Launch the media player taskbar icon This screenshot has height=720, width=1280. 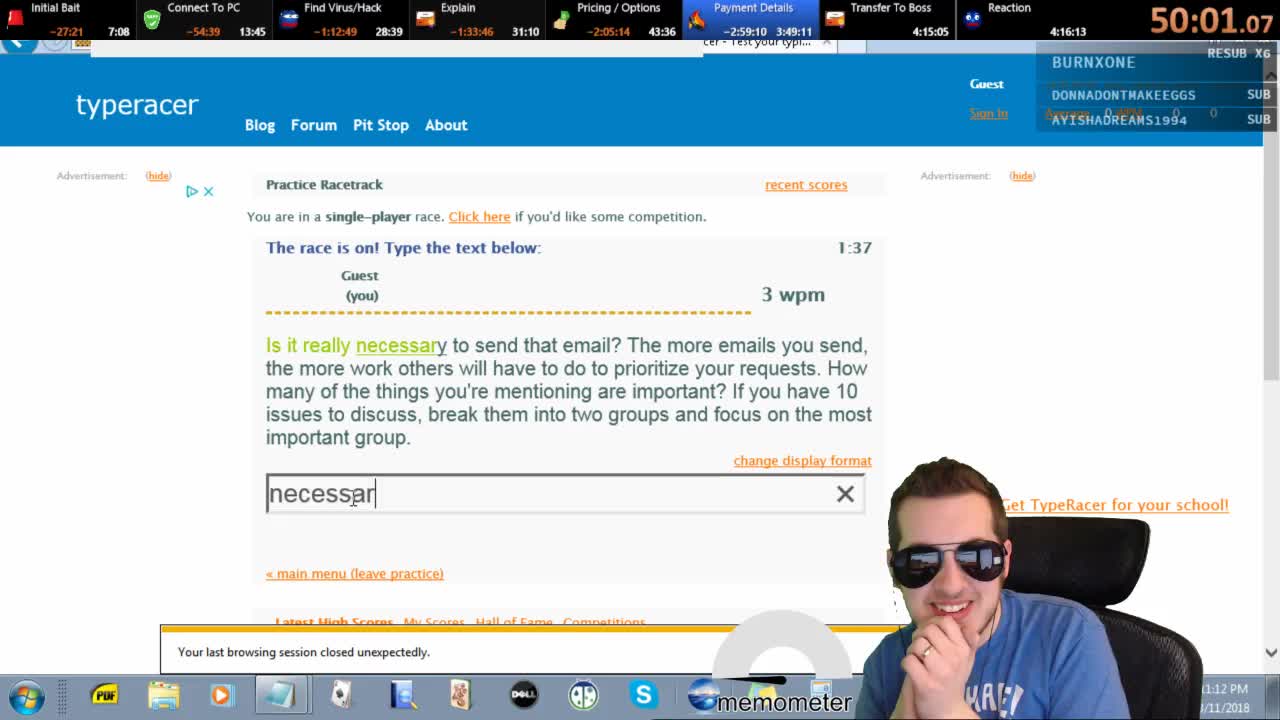[x=221, y=695]
